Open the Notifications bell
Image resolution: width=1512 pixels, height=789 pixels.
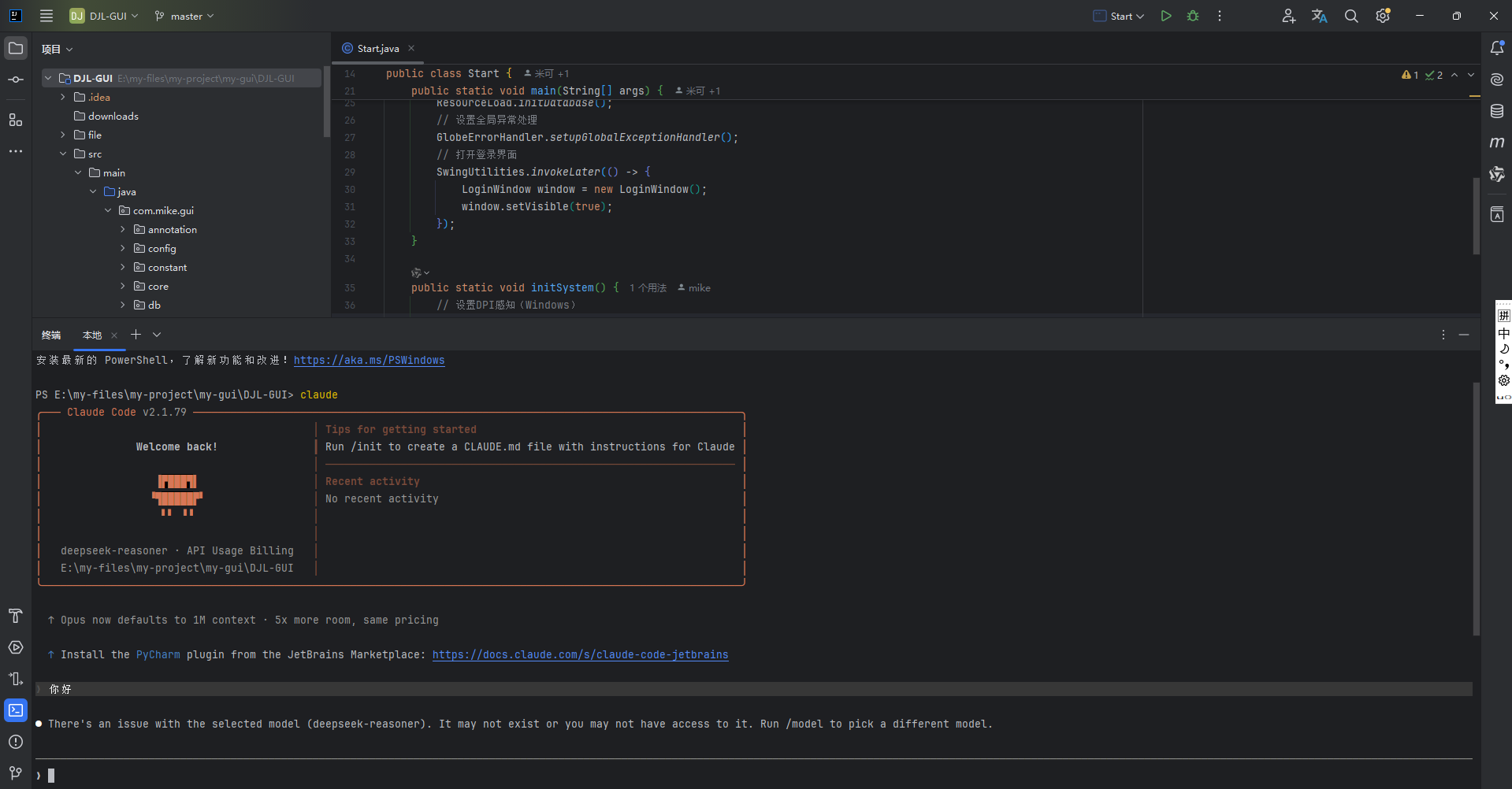click(1497, 48)
